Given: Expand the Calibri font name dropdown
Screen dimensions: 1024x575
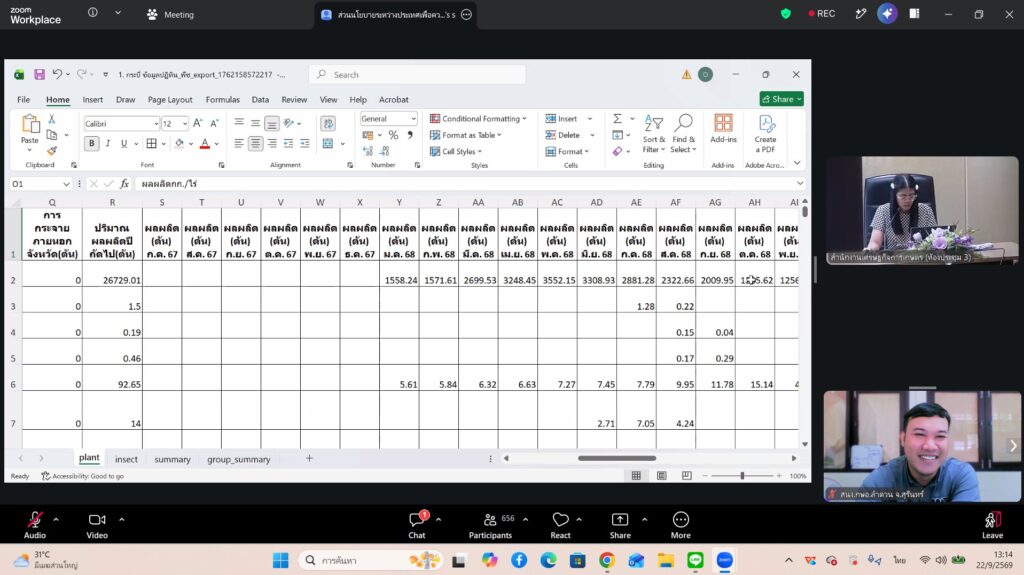Looking at the screenshot, I should tap(156, 123).
